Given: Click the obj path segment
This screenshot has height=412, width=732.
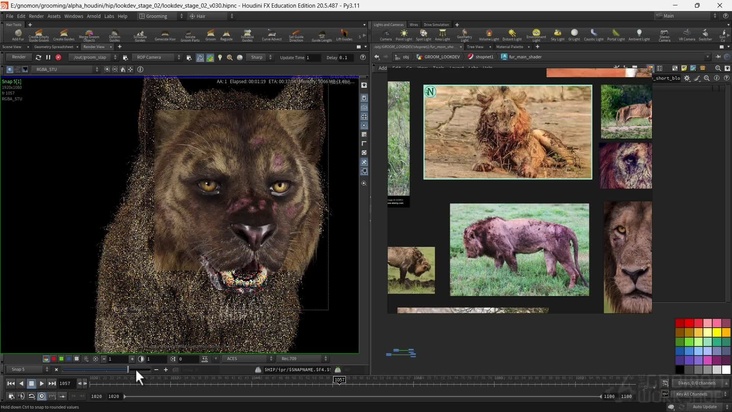Looking at the screenshot, I should (402, 57).
